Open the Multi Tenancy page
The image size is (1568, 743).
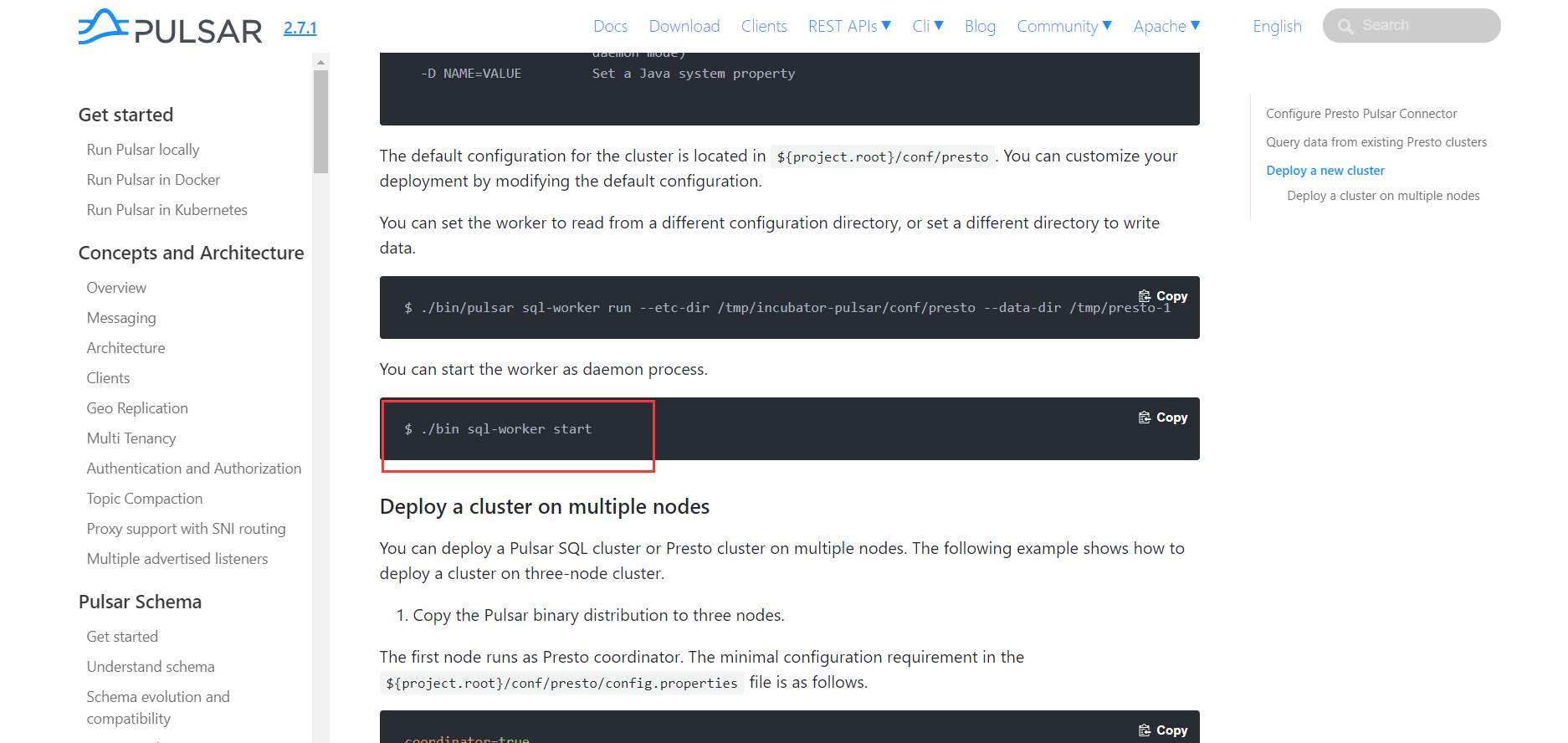131,438
